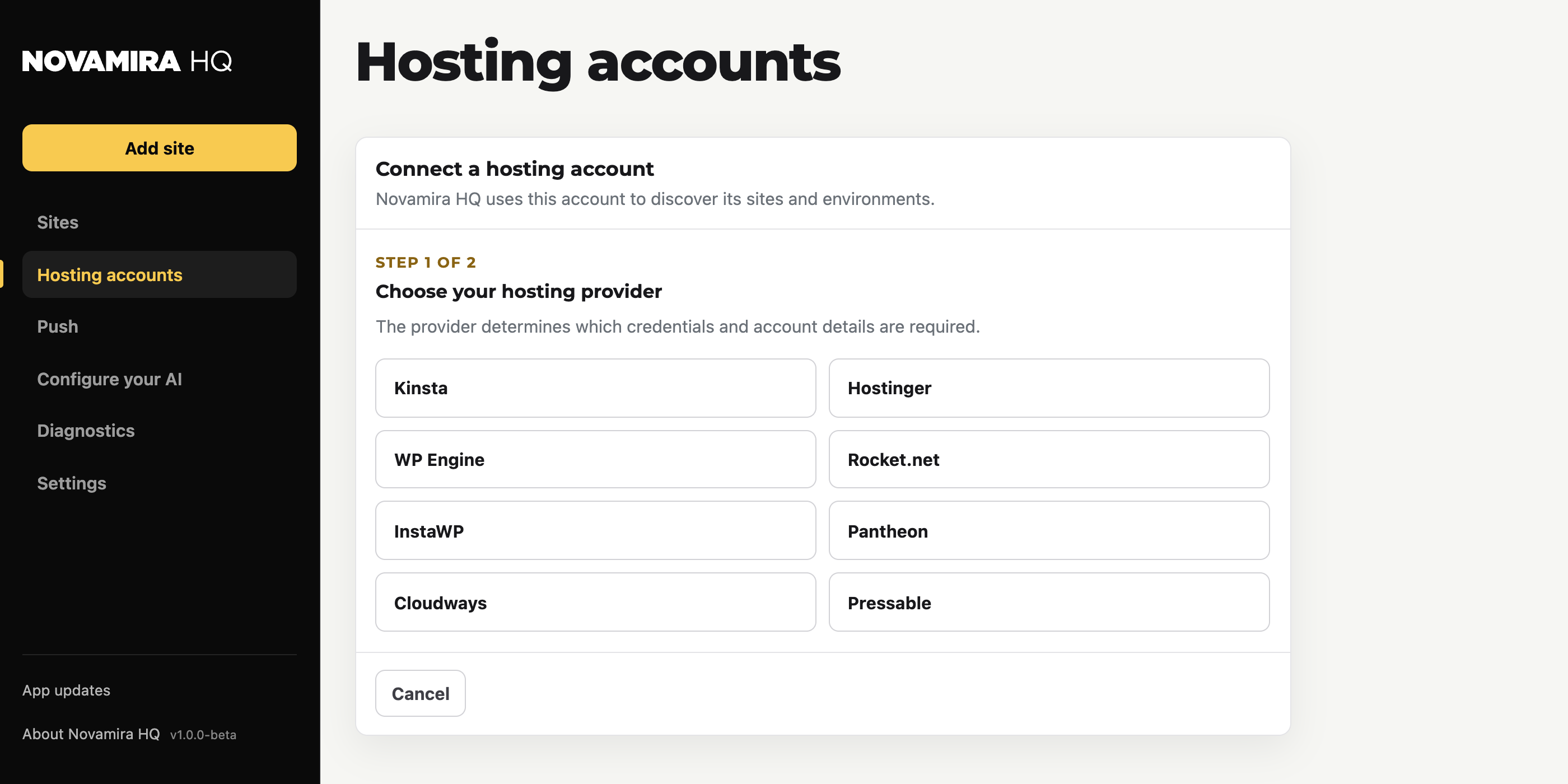Pick InstaWP as the provider
Viewport: 1568px width, 784px height.
point(595,531)
